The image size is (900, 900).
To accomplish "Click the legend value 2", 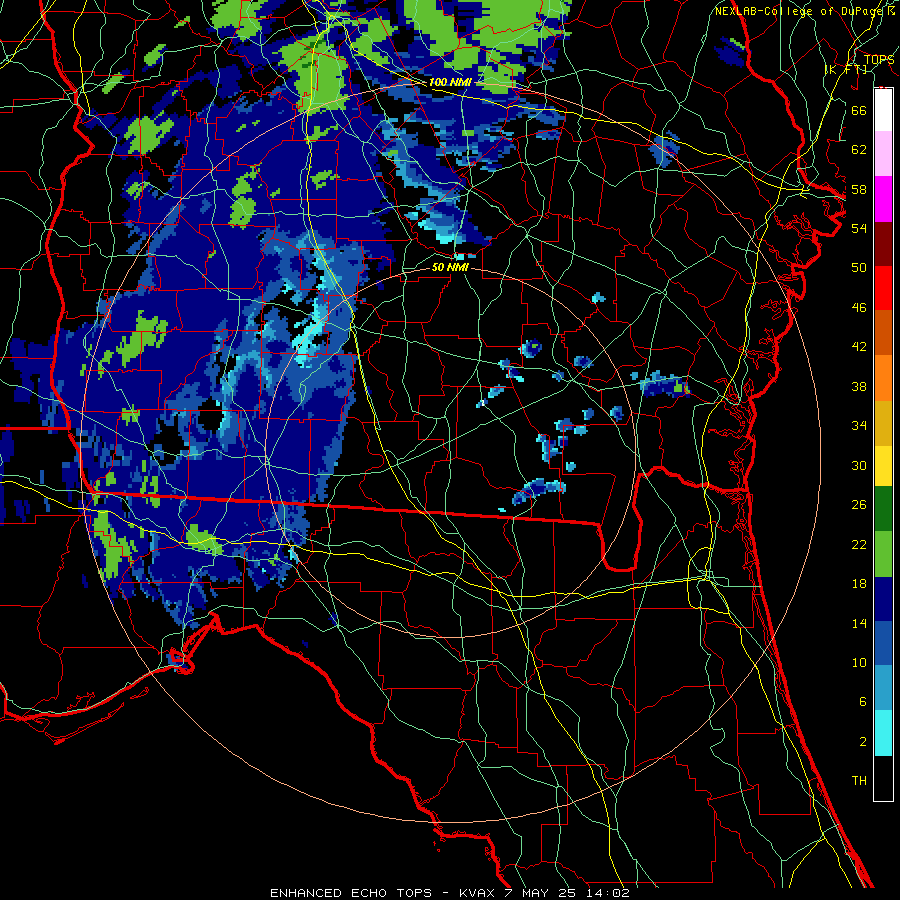I will coord(863,741).
